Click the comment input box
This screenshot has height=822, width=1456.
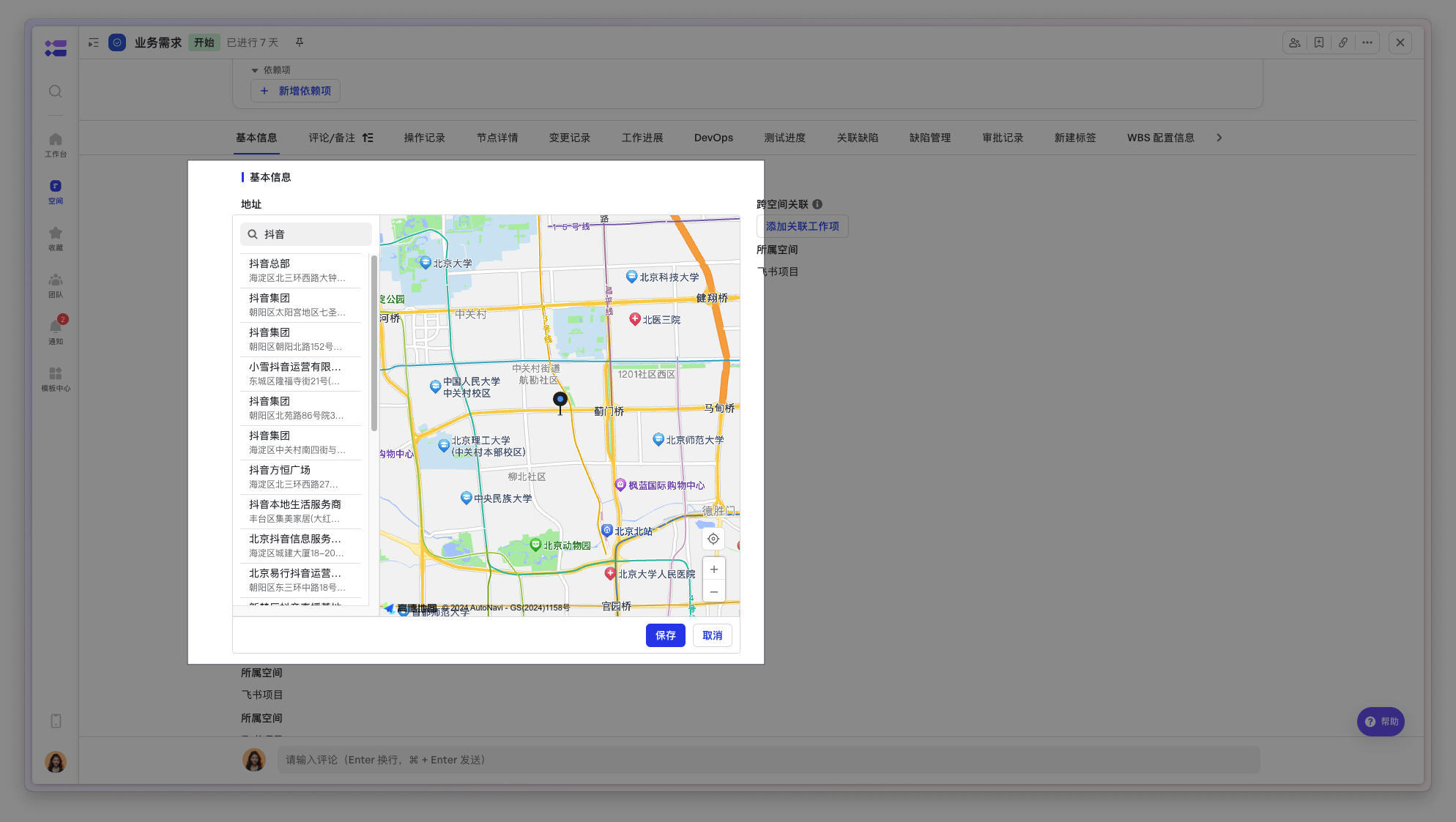pos(768,760)
